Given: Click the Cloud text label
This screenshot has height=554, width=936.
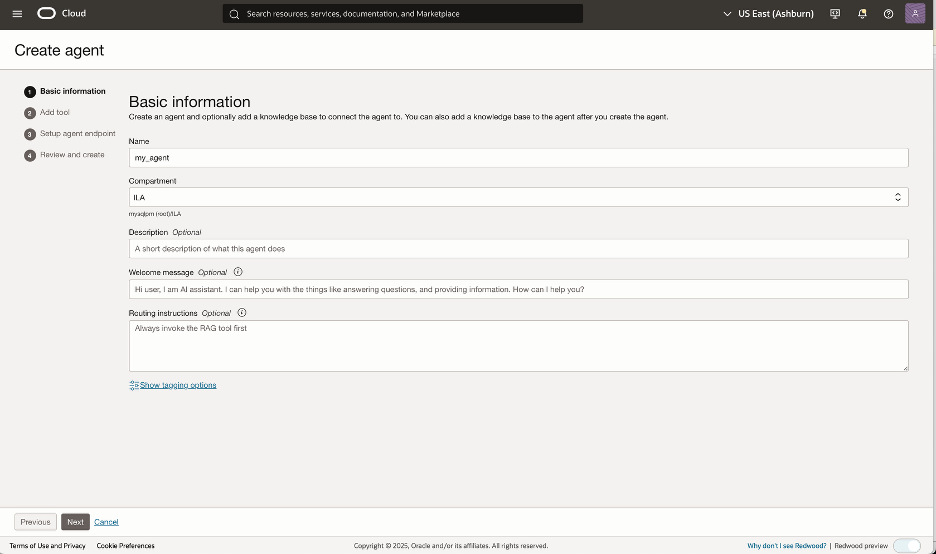Looking at the screenshot, I should tap(74, 13).
